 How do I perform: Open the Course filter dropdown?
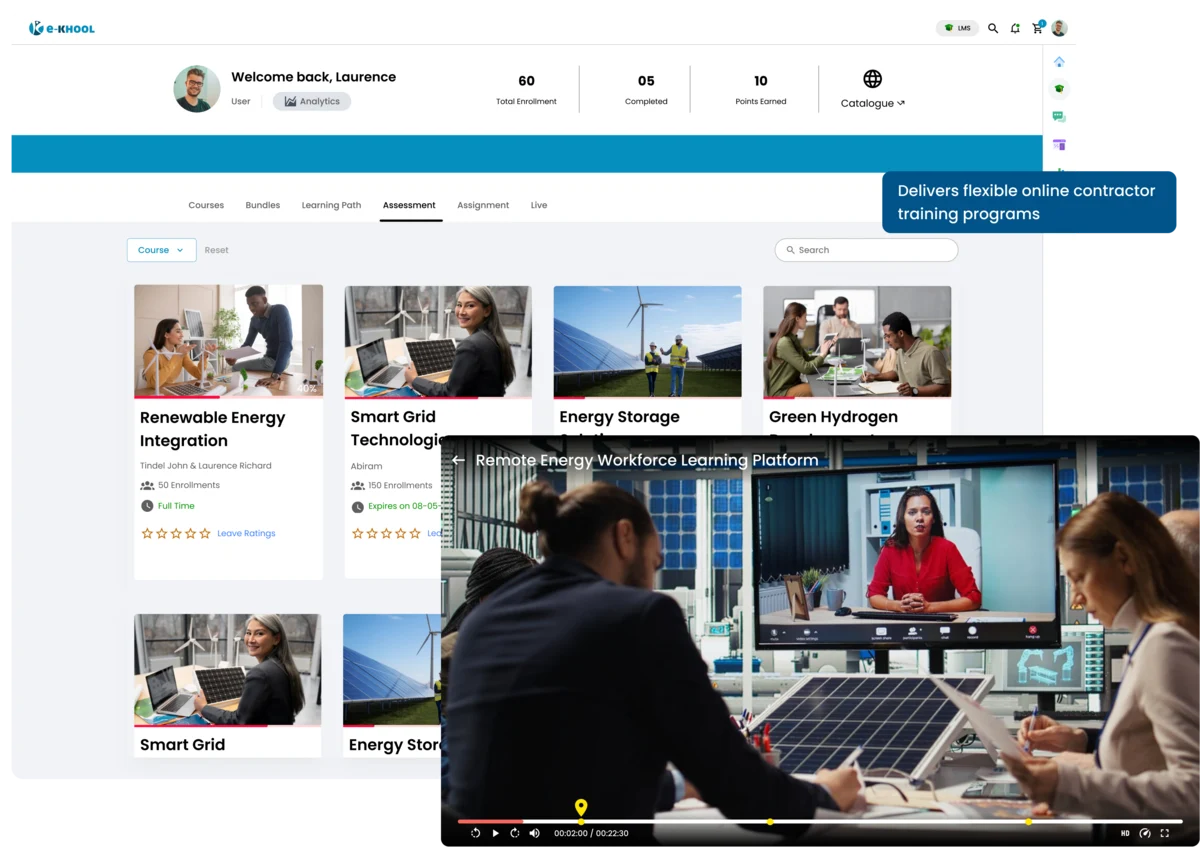tap(161, 250)
